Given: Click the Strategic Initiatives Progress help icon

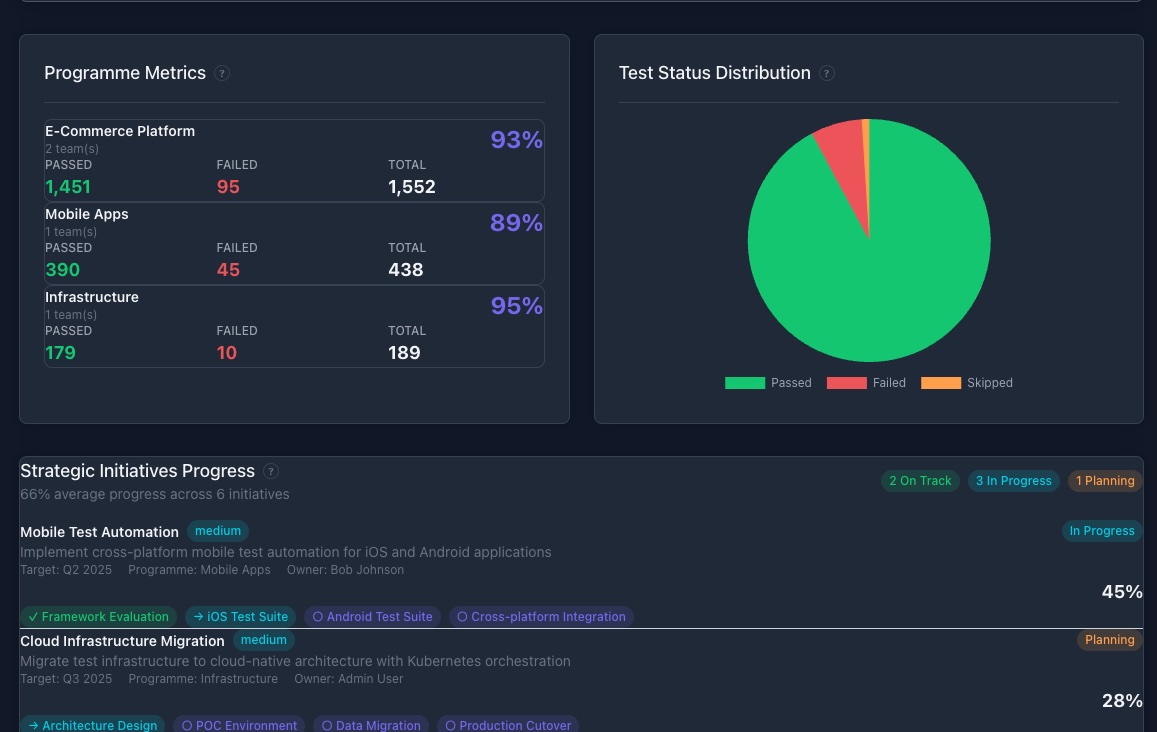Looking at the screenshot, I should pyautogui.click(x=270, y=471).
